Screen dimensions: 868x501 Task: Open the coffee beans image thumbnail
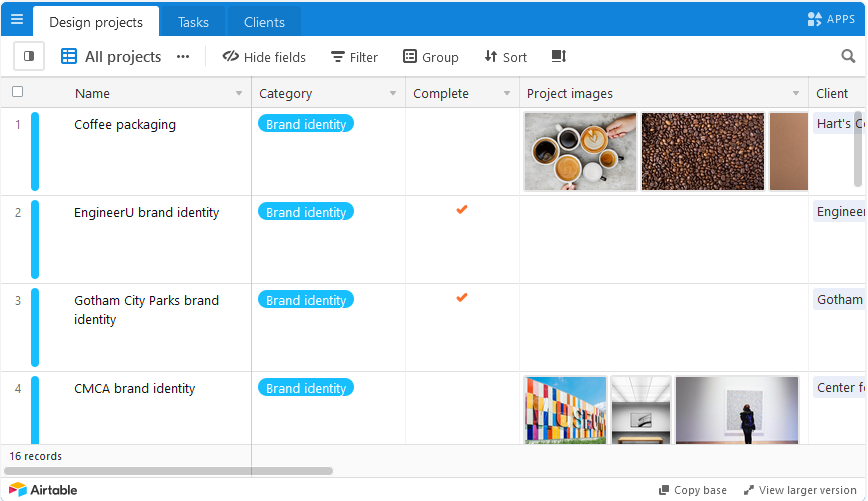pos(703,151)
